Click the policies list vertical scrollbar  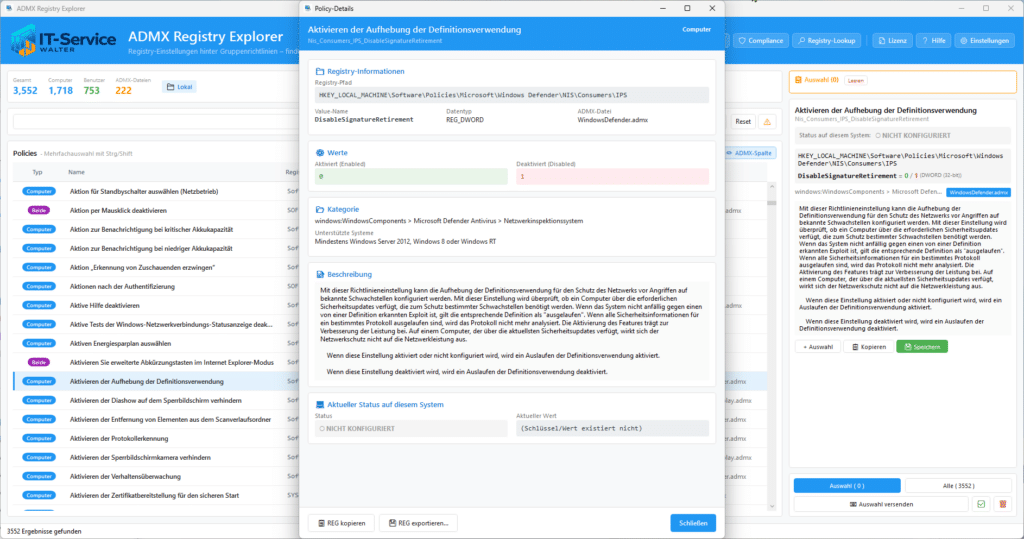click(x=772, y=346)
